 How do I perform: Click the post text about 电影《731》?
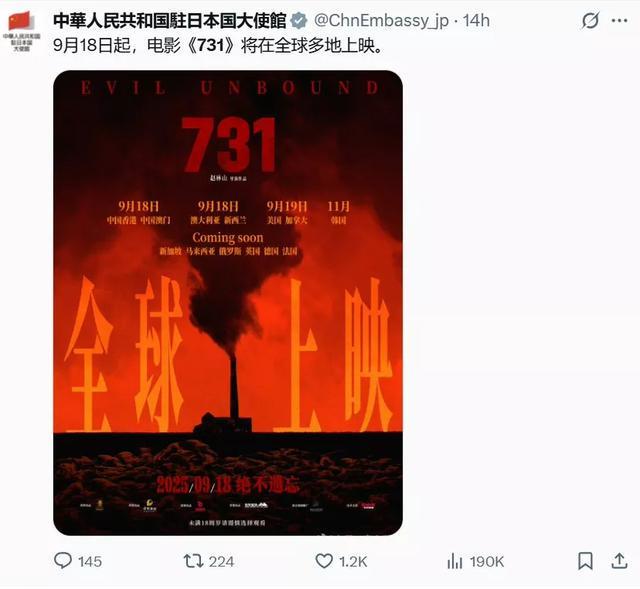click(x=219, y=45)
